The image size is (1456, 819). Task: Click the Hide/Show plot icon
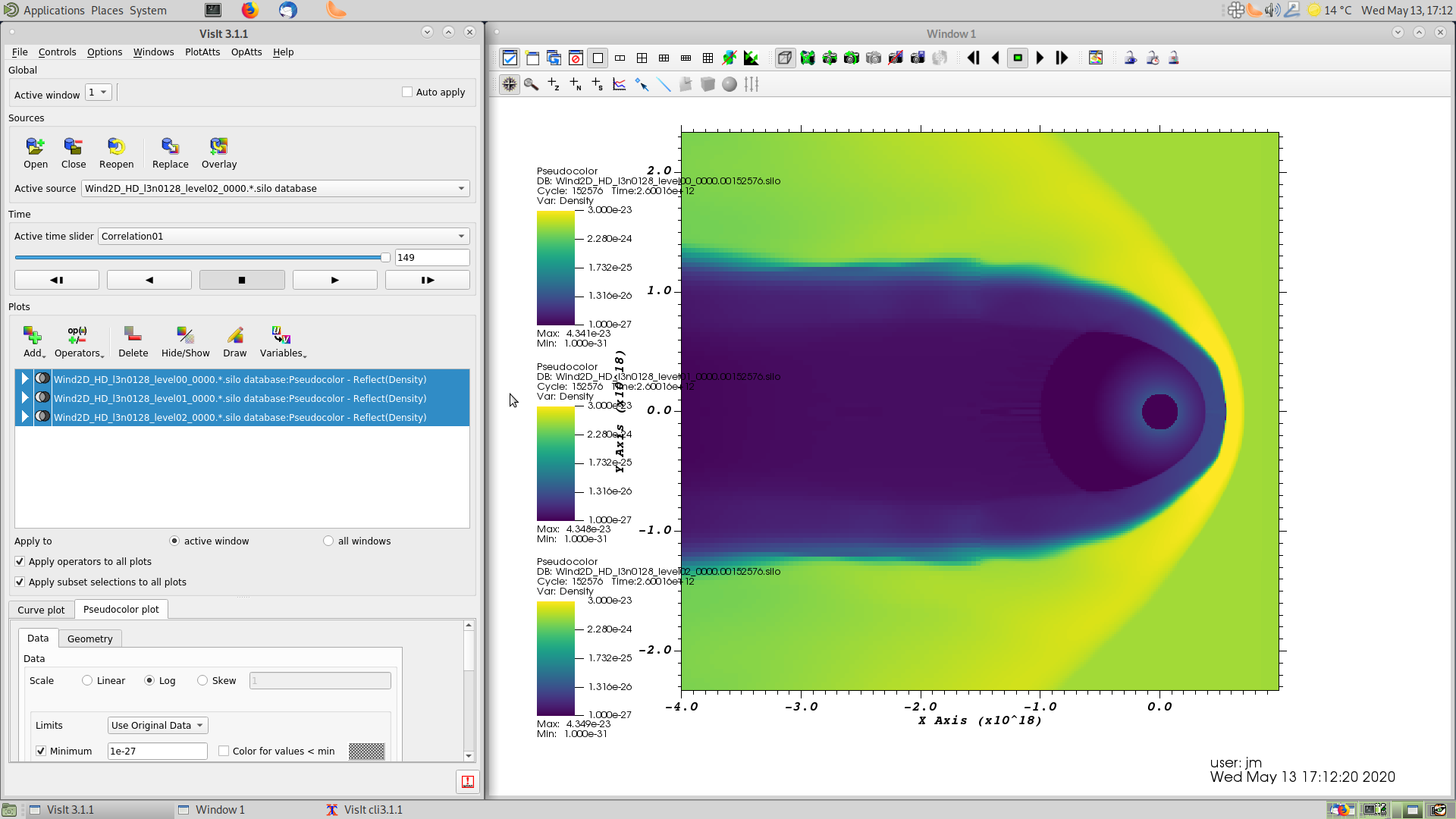click(185, 341)
